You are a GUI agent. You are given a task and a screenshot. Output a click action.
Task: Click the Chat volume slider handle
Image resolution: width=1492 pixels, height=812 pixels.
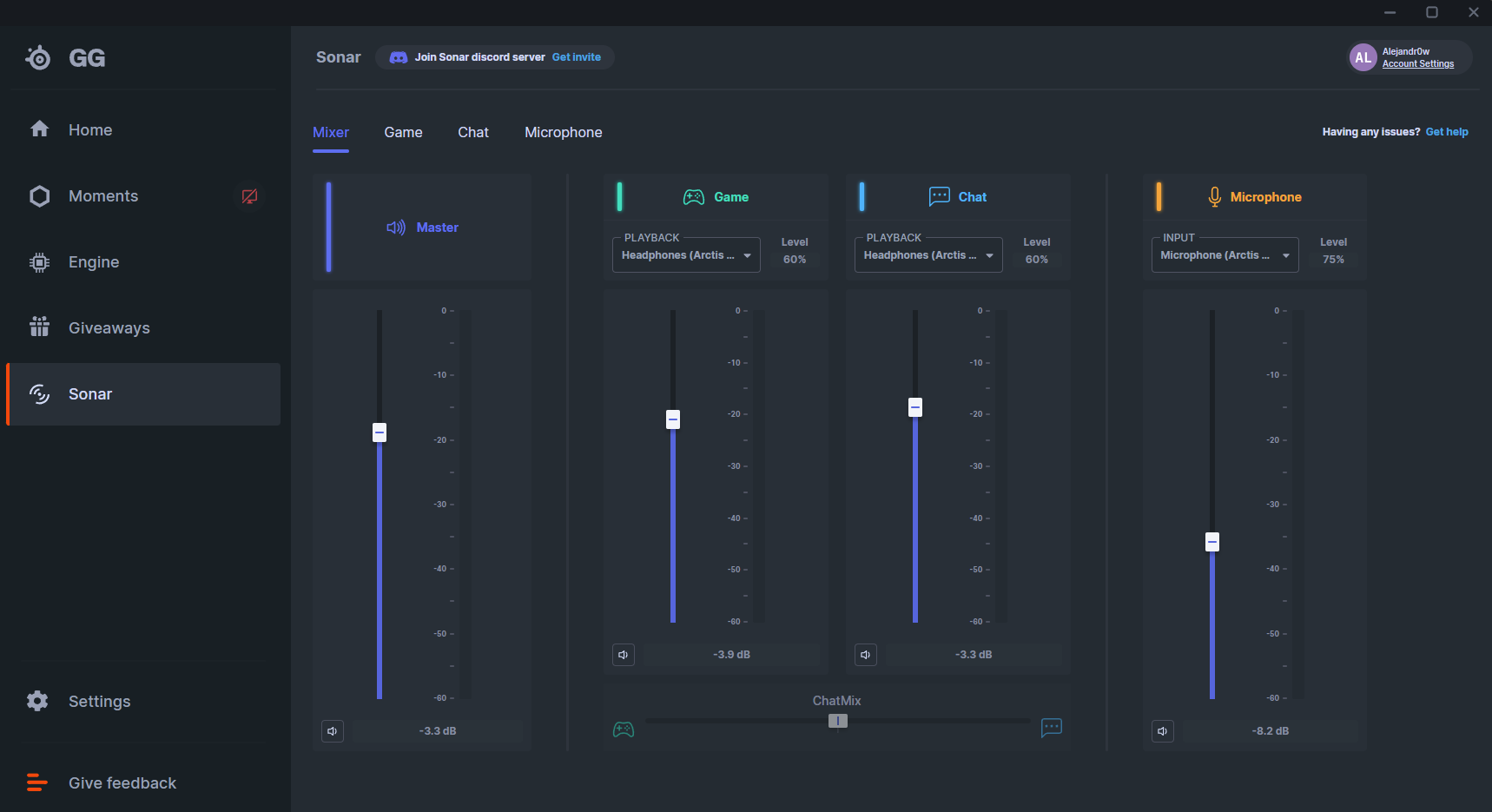point(915,407)
